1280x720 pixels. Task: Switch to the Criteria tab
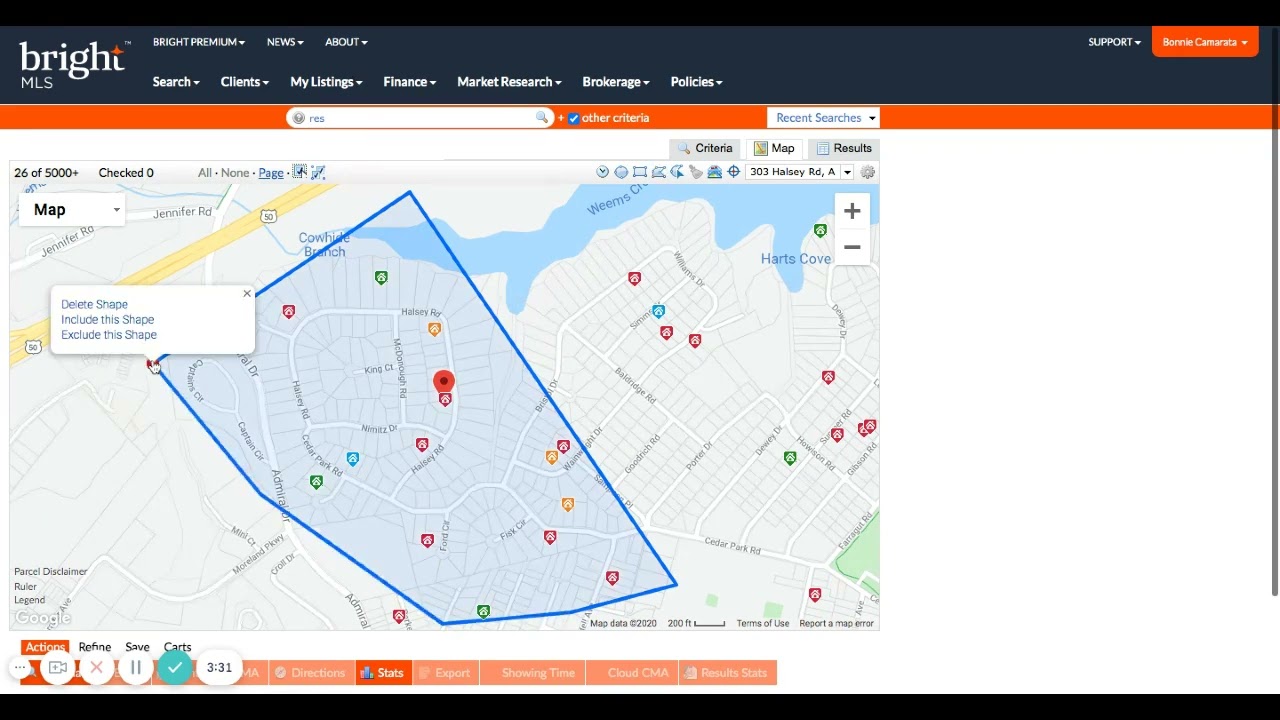point(704,148)
